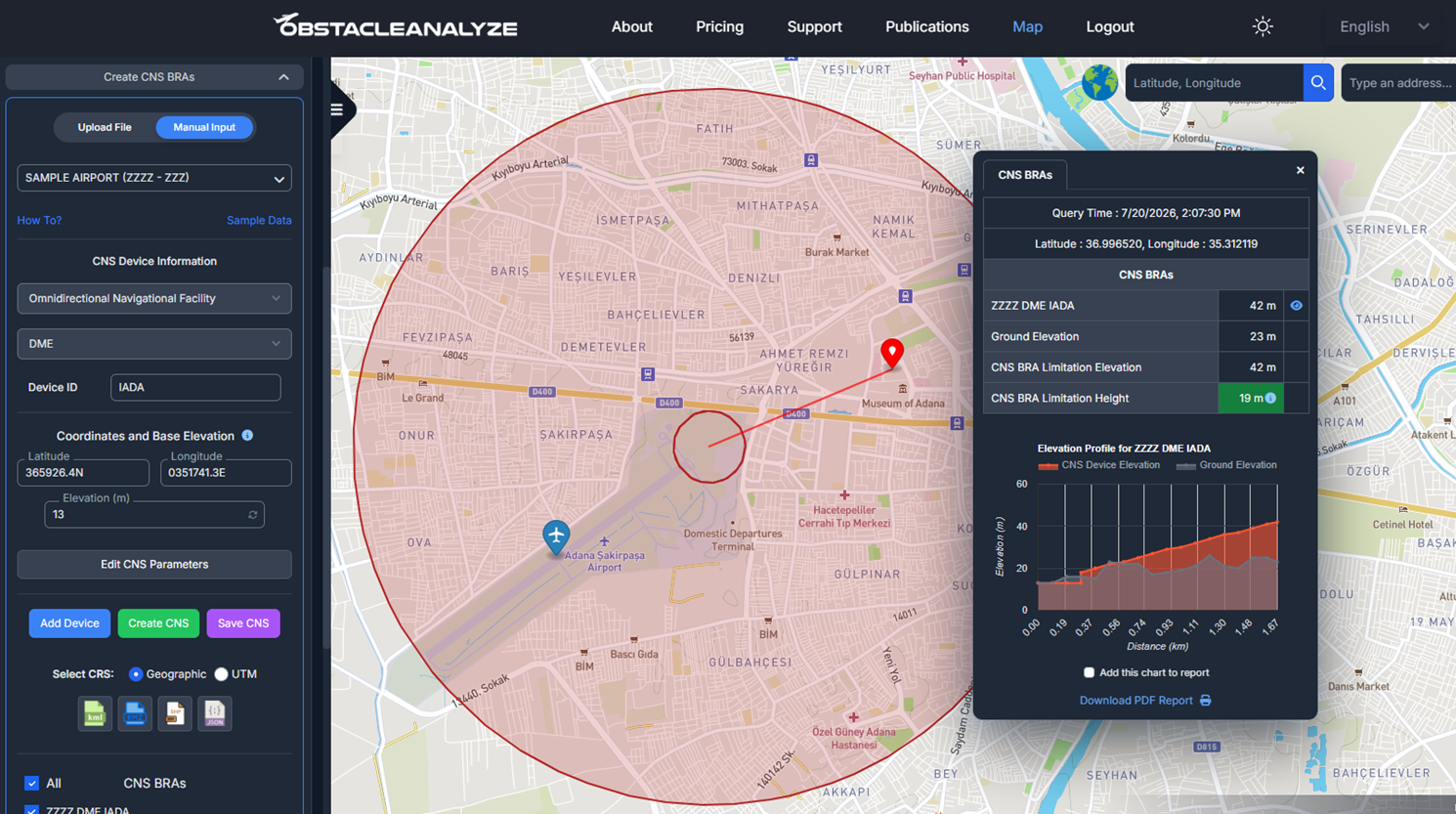Screen dimensions: 1456x814
Task: Click the info icon in the 19 m cell
Action: pyautogui.click(x=1270, y=398)
